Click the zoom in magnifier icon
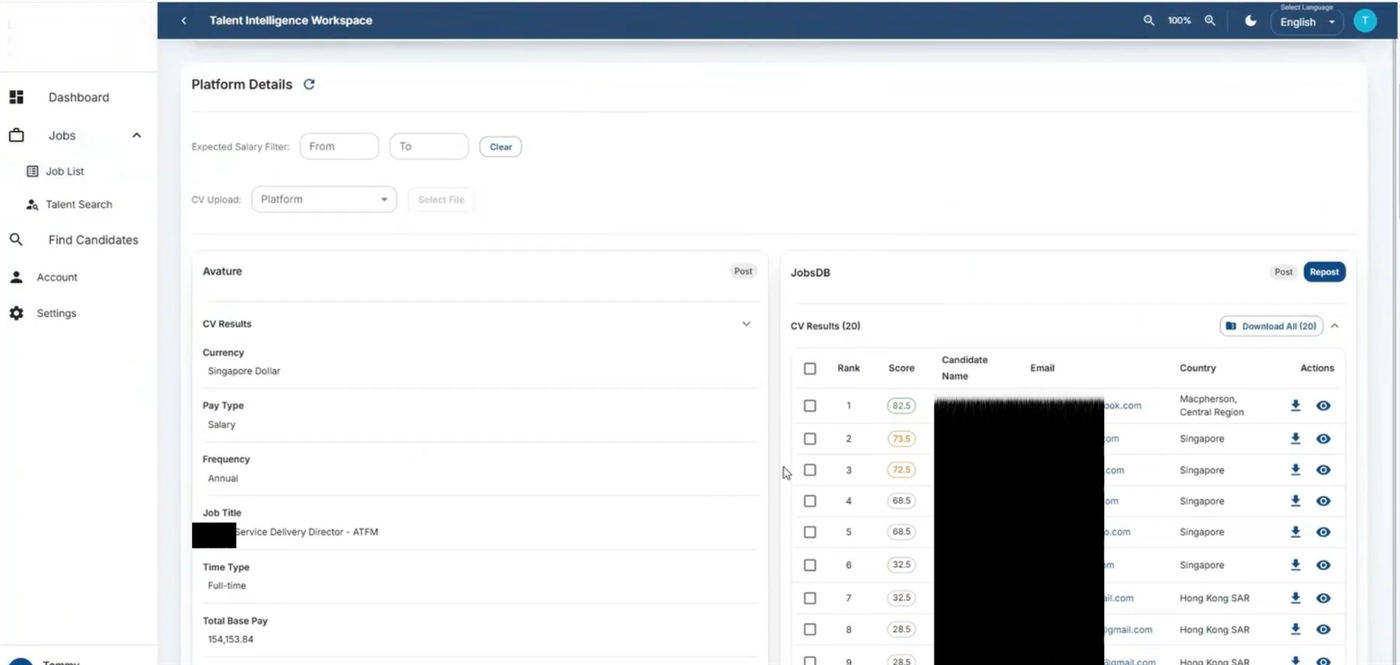This screenshot has width=1400, height=665. (1210, 20)
